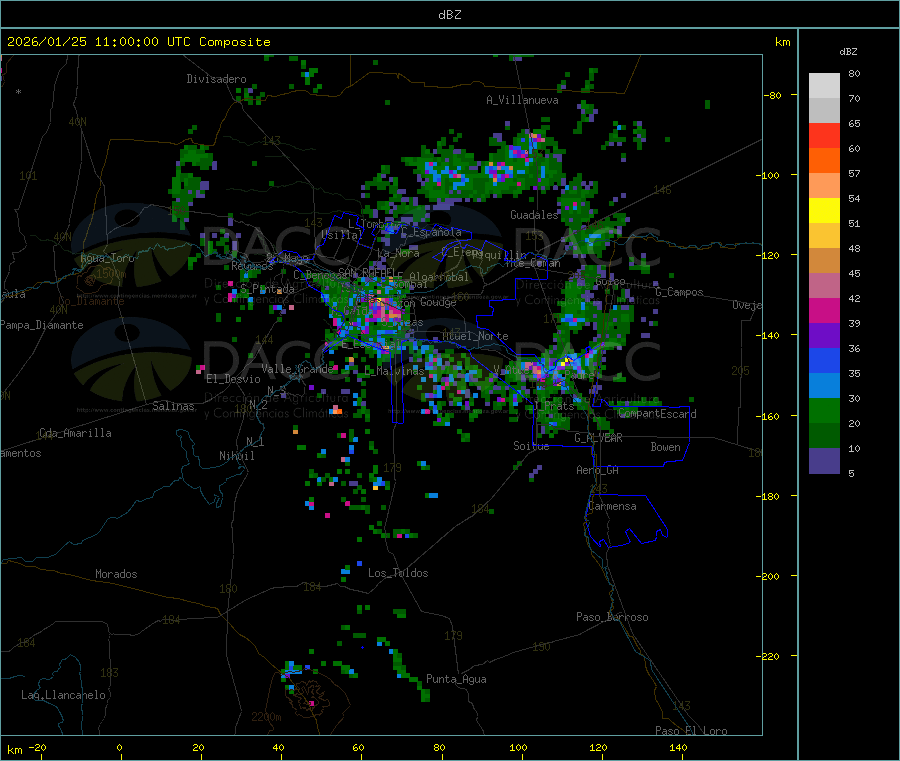
Task: Click the -120 tick on the right axis
Action: tap(768, 255)
